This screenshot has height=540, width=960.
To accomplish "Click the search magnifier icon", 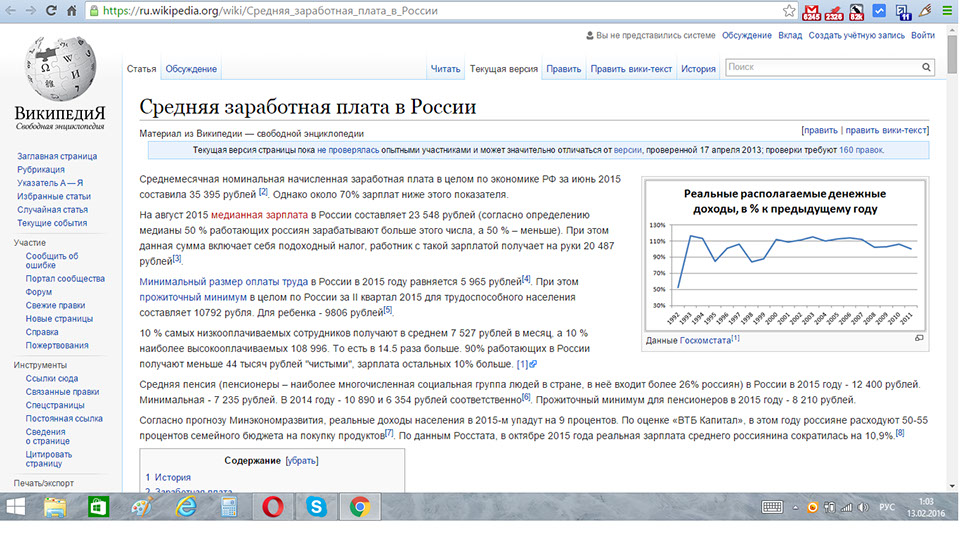I will click(926, 67).
